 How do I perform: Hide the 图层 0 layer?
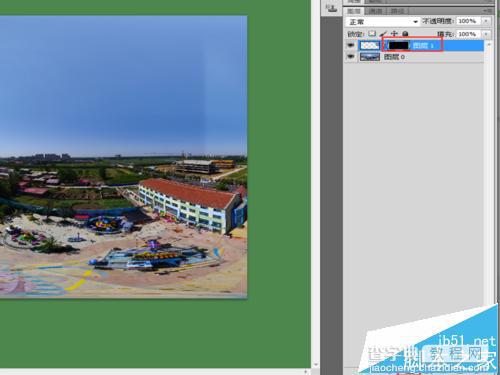point(350,57)
